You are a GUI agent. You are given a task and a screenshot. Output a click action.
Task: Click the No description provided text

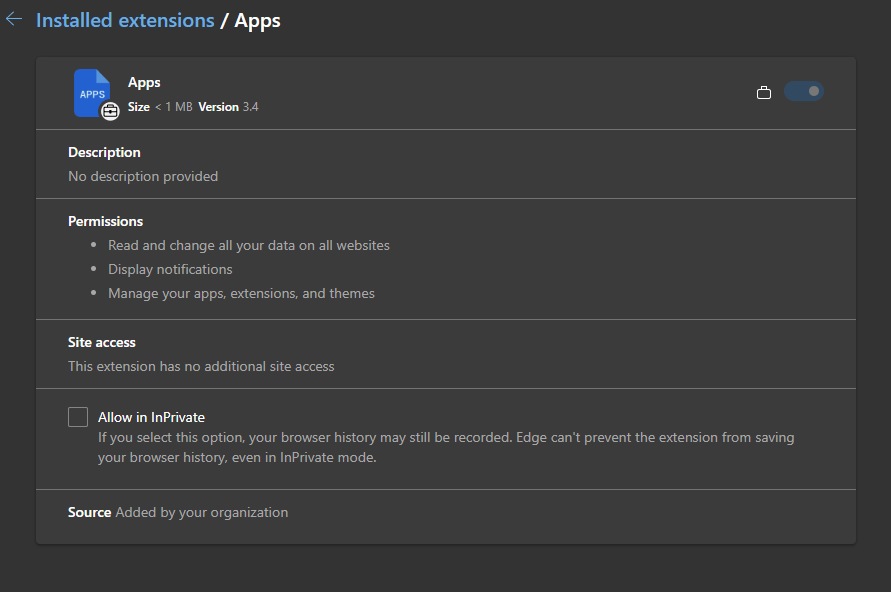click(143, 176)
